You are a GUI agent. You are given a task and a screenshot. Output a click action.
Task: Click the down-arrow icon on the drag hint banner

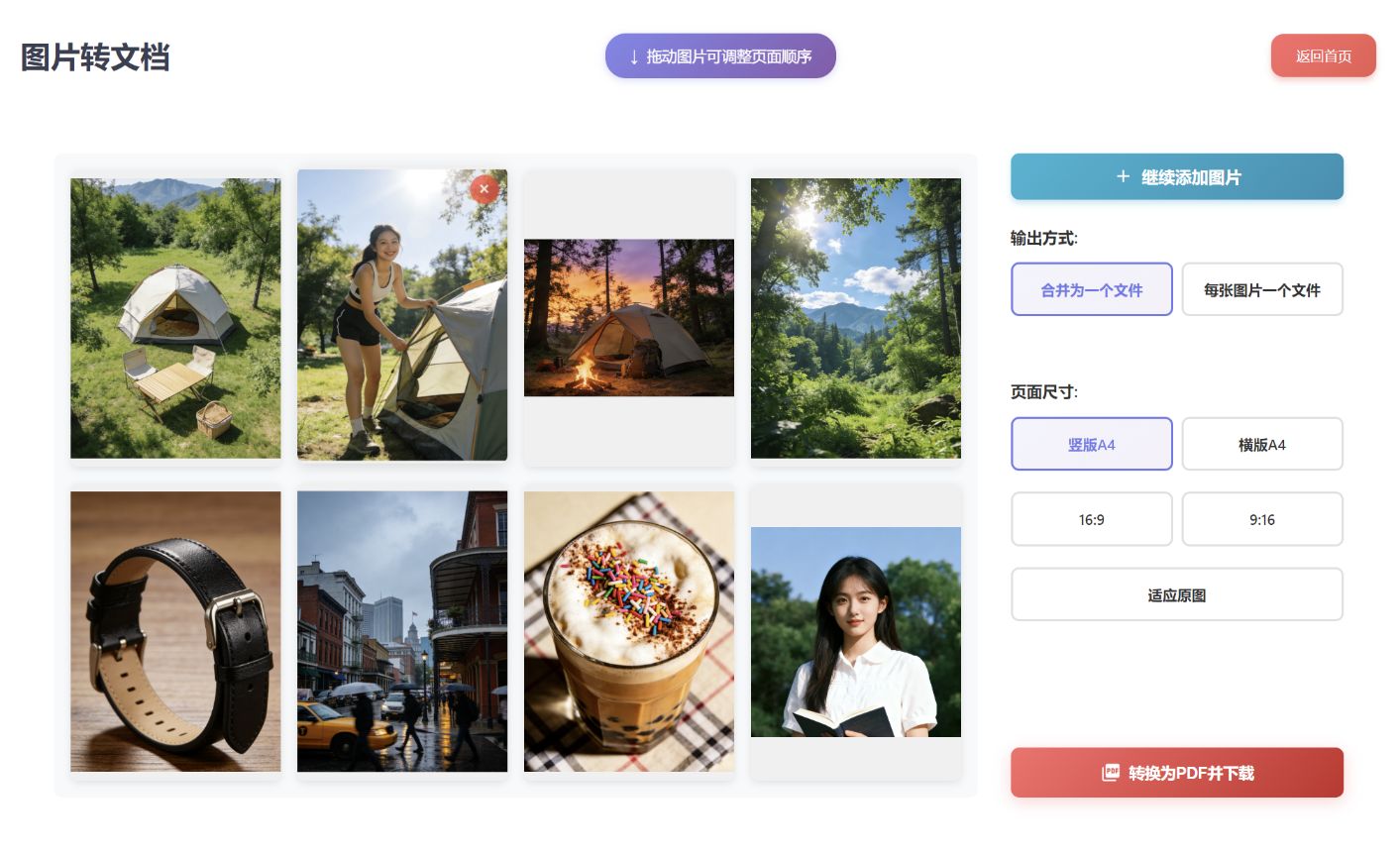tap(634, 56)
